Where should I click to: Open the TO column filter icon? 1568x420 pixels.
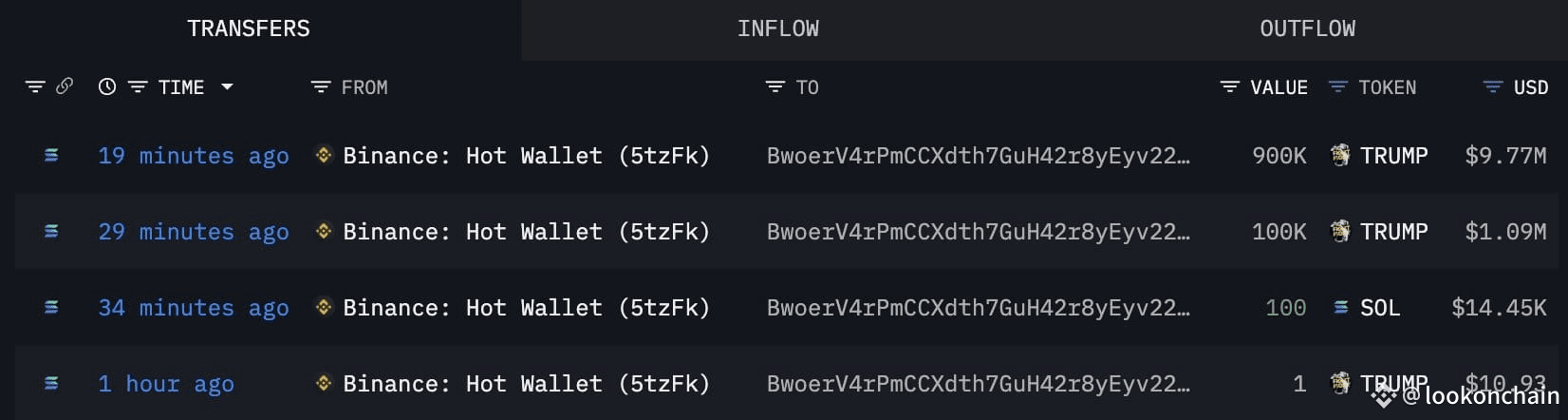[775, 86]
